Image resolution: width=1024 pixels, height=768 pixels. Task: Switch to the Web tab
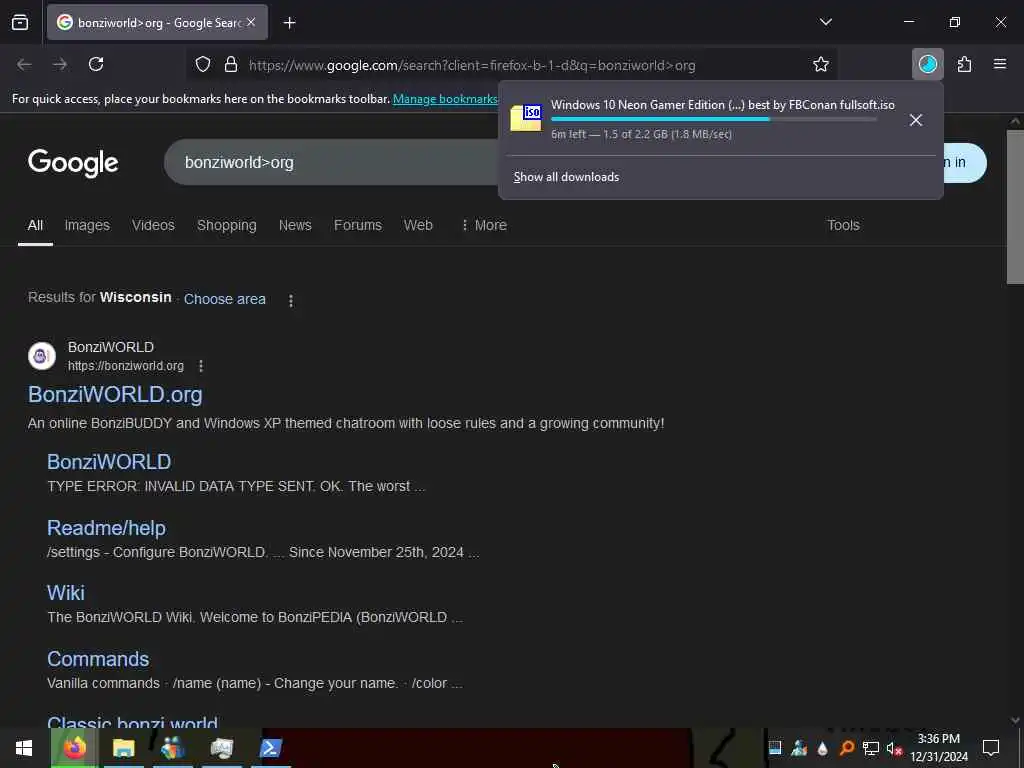pyautogui.click(x=418, y=225)
